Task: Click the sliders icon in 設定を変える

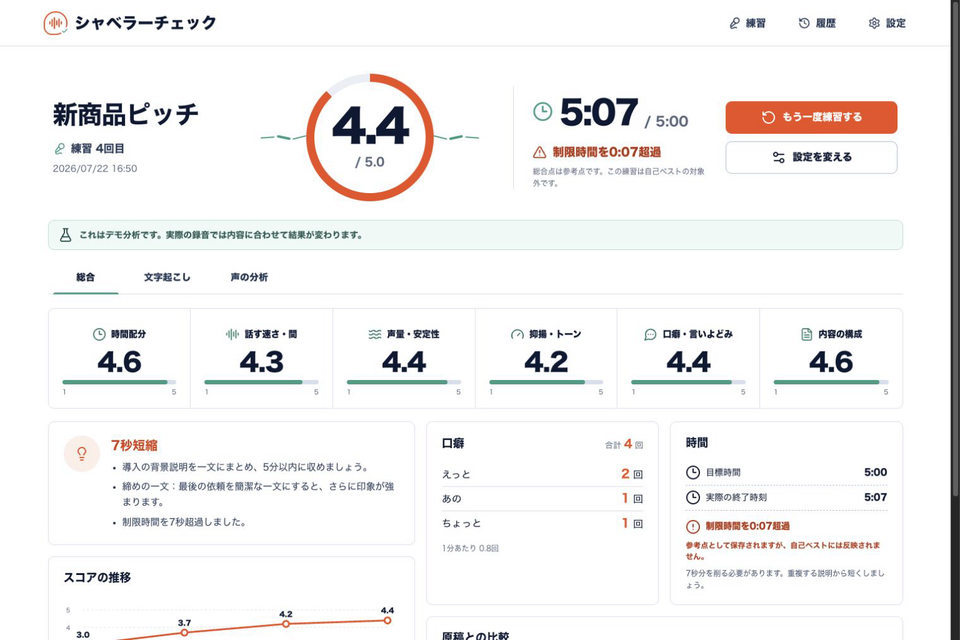Action: (x=779, y=157)
